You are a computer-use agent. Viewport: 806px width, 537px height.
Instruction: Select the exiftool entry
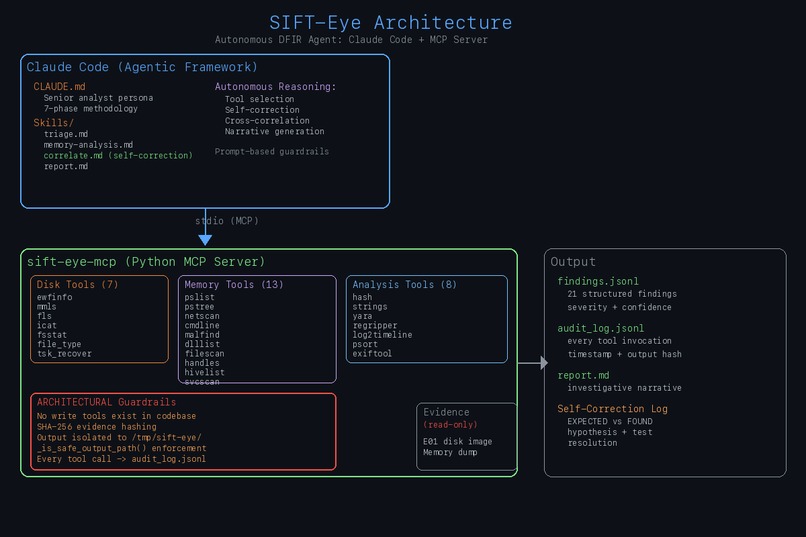[372, 354]
